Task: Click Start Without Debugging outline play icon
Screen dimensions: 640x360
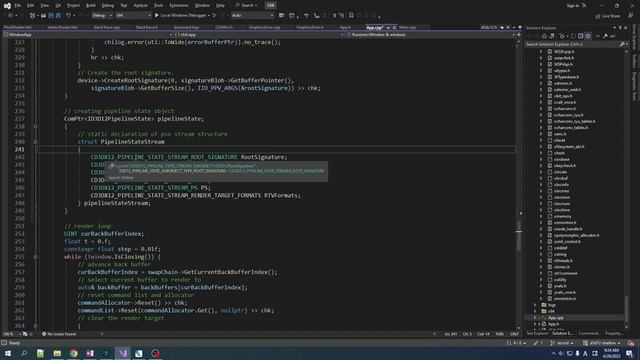Action: click(214, 16)
